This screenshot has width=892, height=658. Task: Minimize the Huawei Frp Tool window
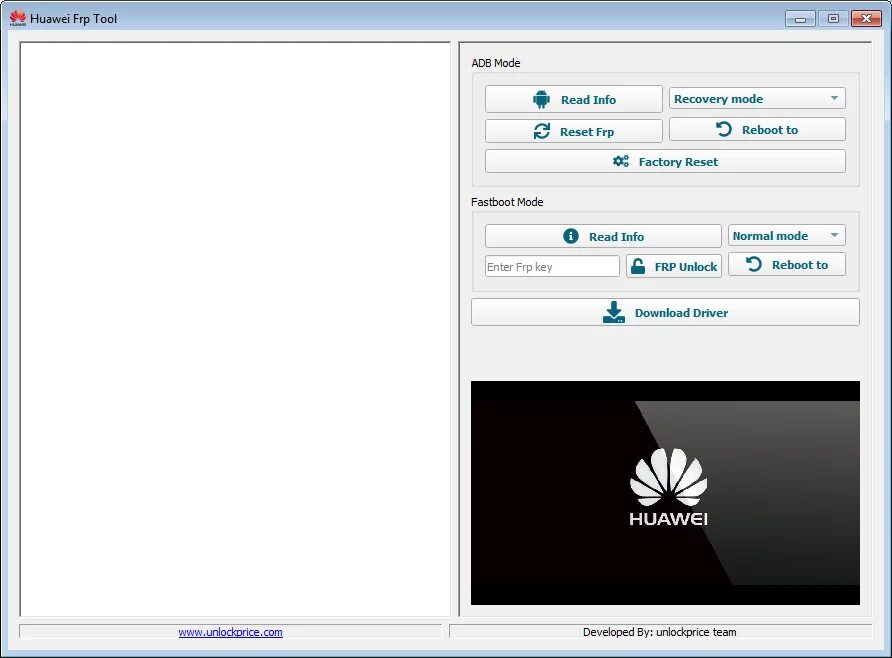[x=800, y=19]
